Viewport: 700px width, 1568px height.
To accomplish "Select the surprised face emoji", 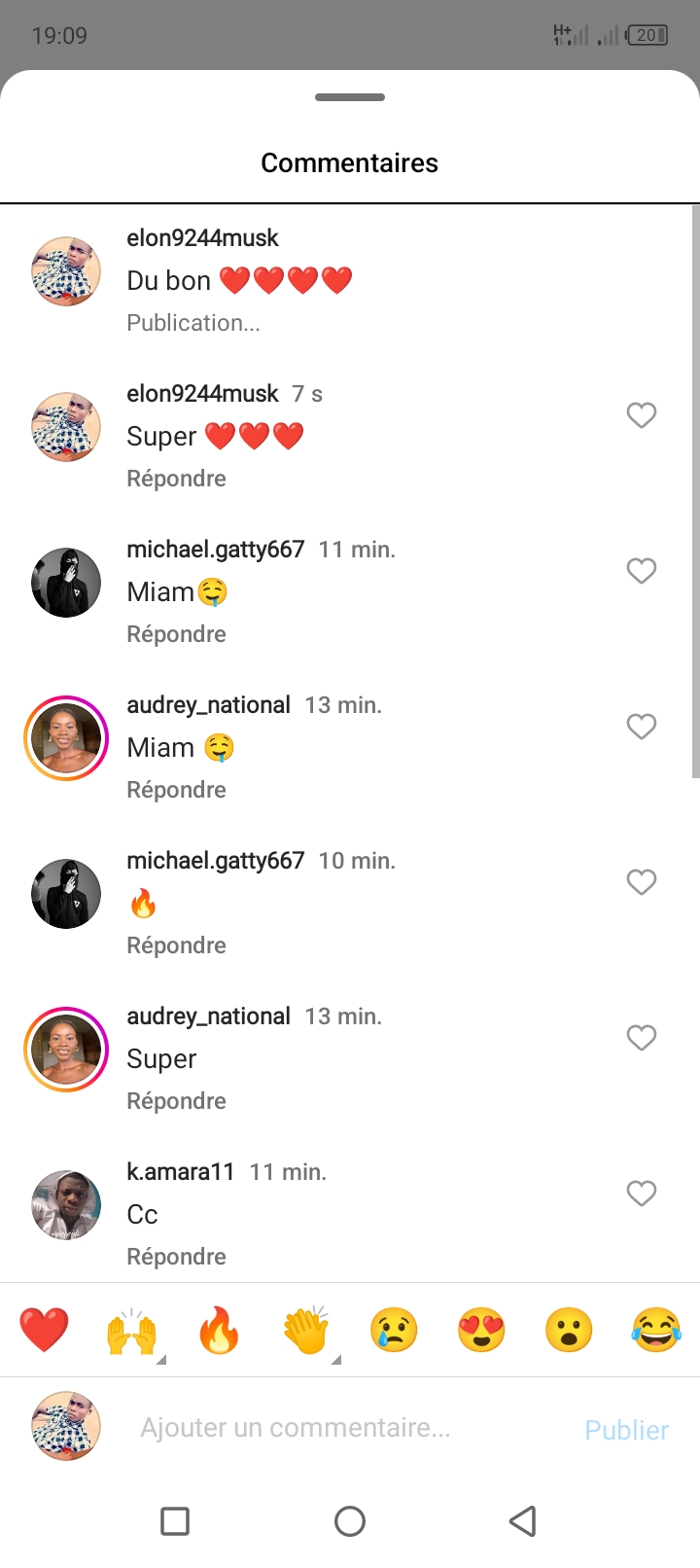I will click(569, 1330).
